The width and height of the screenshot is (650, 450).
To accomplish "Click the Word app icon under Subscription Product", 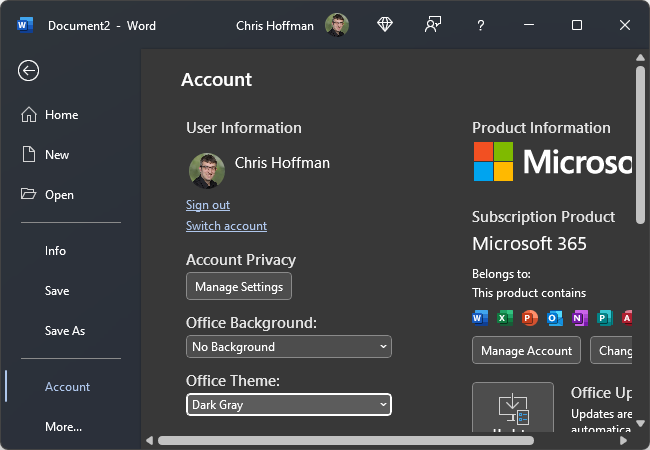I will click(x=479, y=318).
